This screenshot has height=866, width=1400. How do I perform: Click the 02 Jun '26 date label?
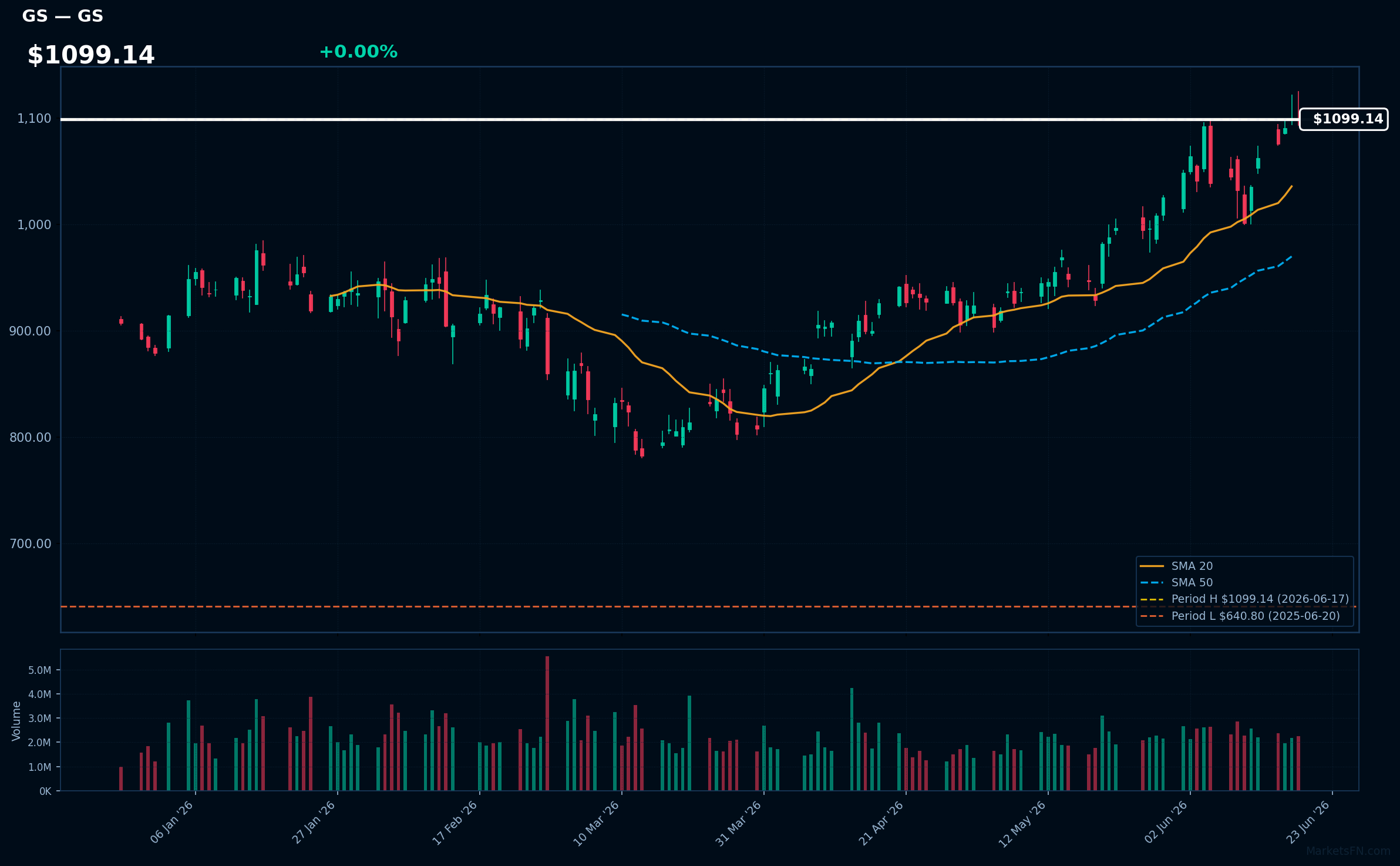click(1166, 823)
